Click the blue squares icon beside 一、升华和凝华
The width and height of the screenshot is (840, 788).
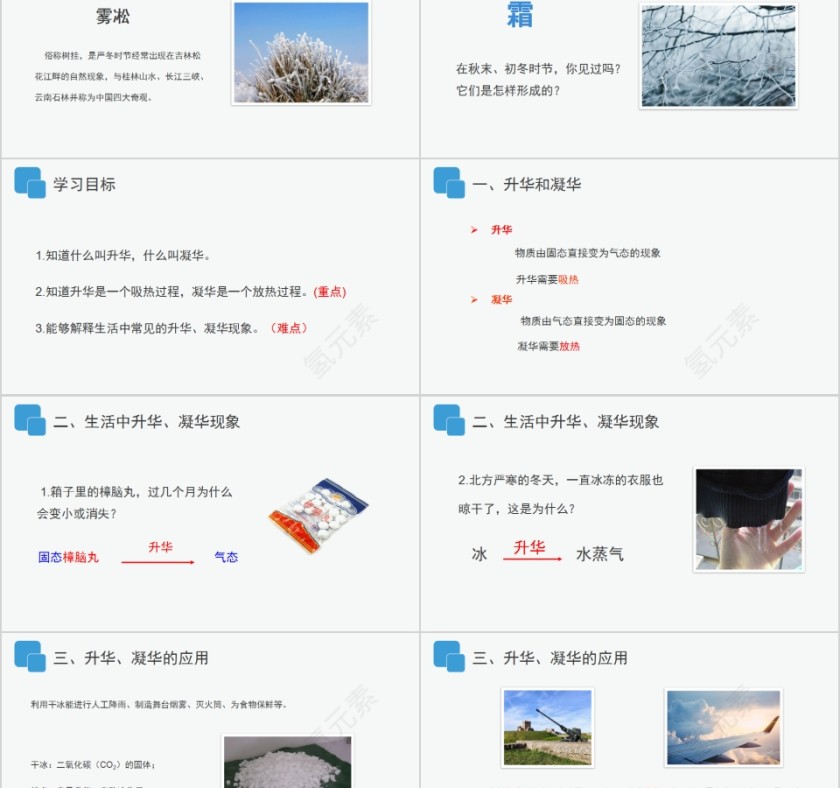(x=447, y=183)
